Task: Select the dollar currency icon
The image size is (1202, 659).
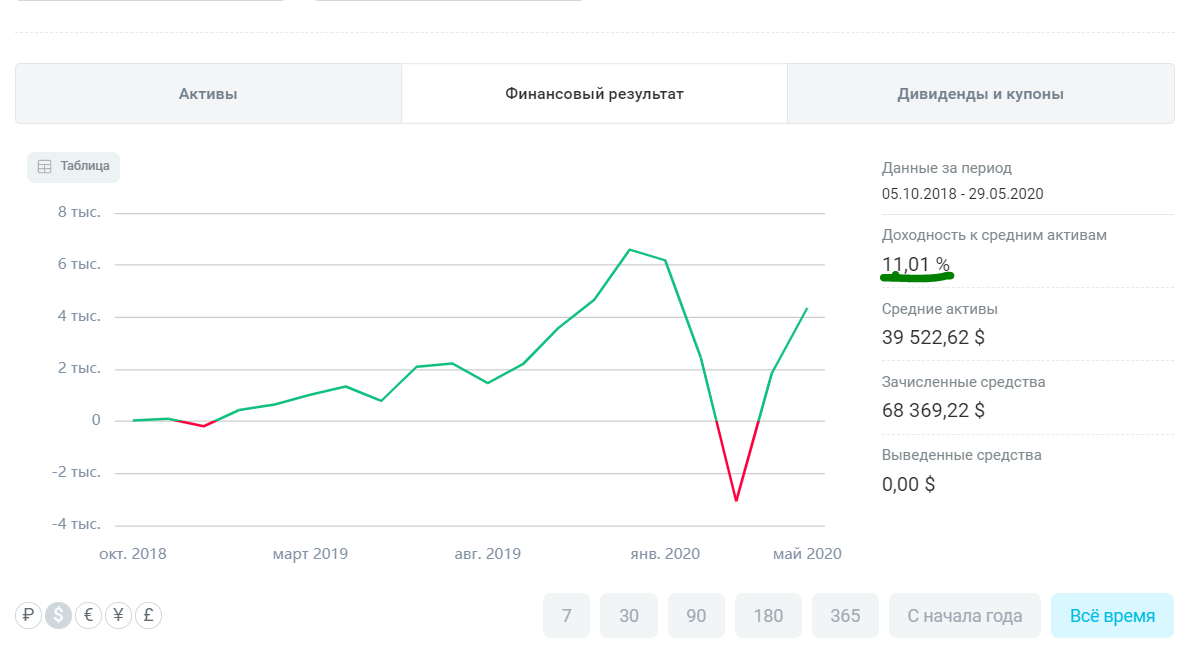Action: (59, 616)
